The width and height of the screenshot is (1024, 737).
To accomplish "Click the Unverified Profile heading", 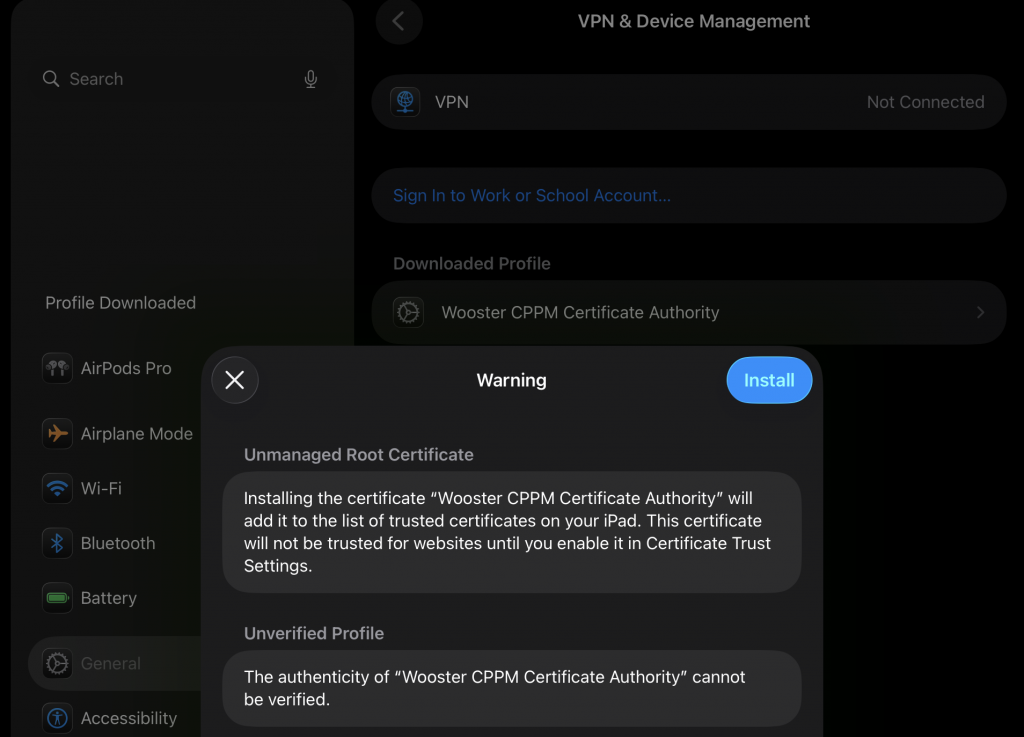I will click(313, 633).
